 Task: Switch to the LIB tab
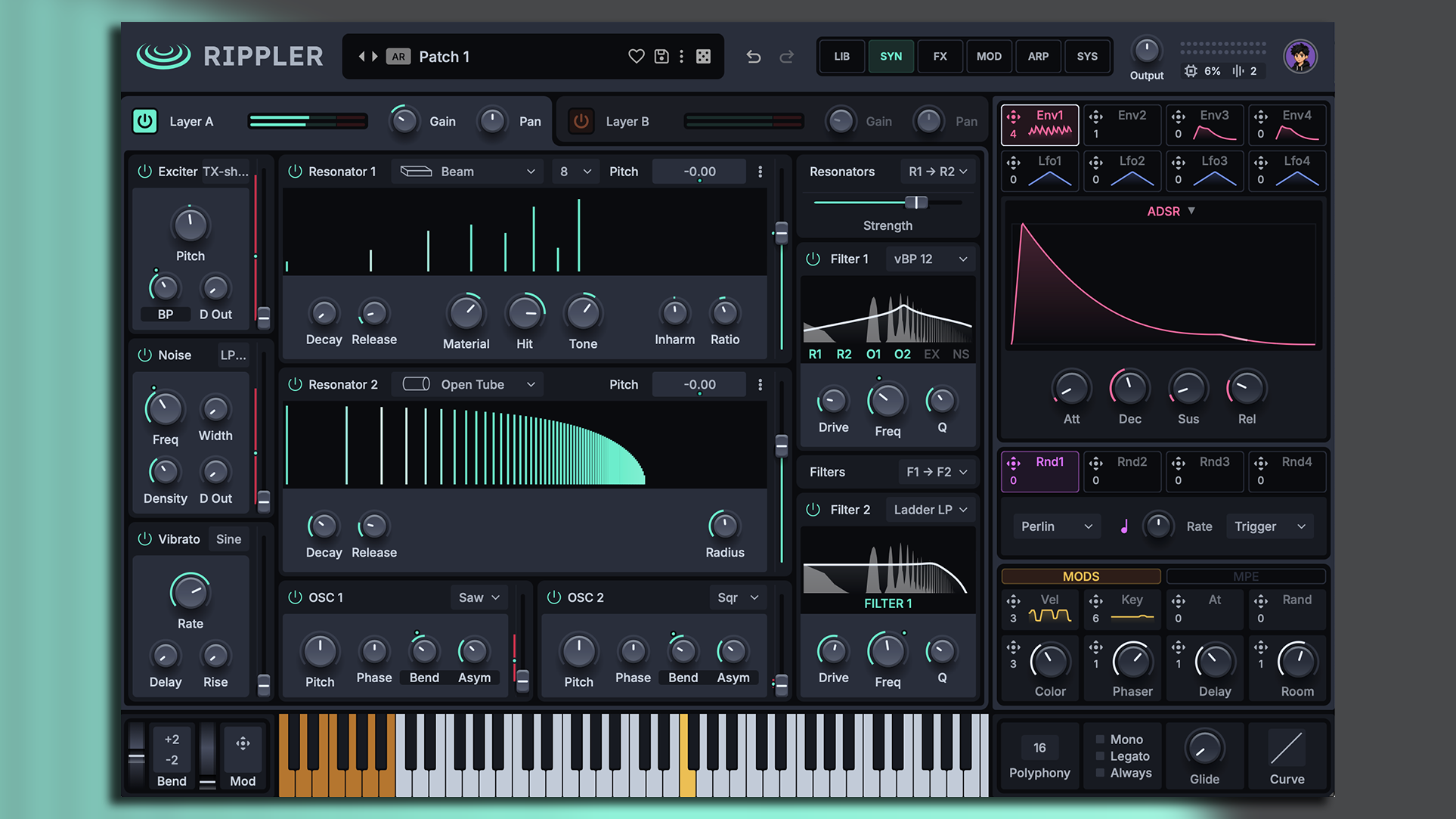[841, 56]
